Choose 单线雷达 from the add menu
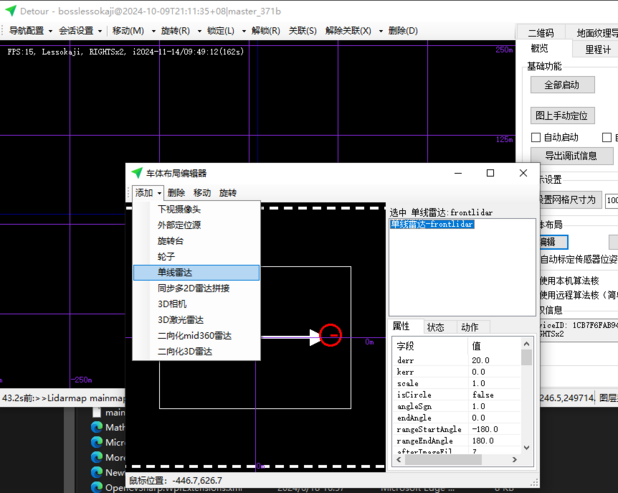The height and width of the screenshot is (493, 618). click(175, 272)
